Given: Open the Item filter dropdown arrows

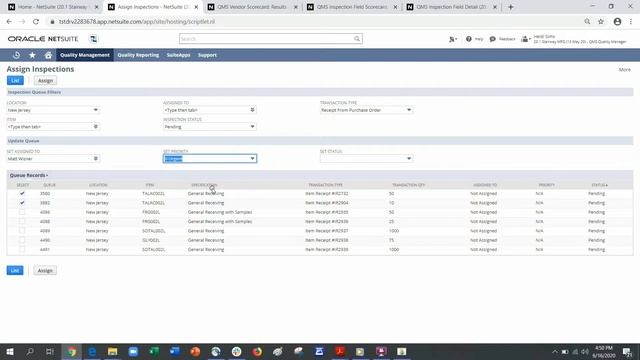Looking at the screenshot, I should (x=96, y=127).
